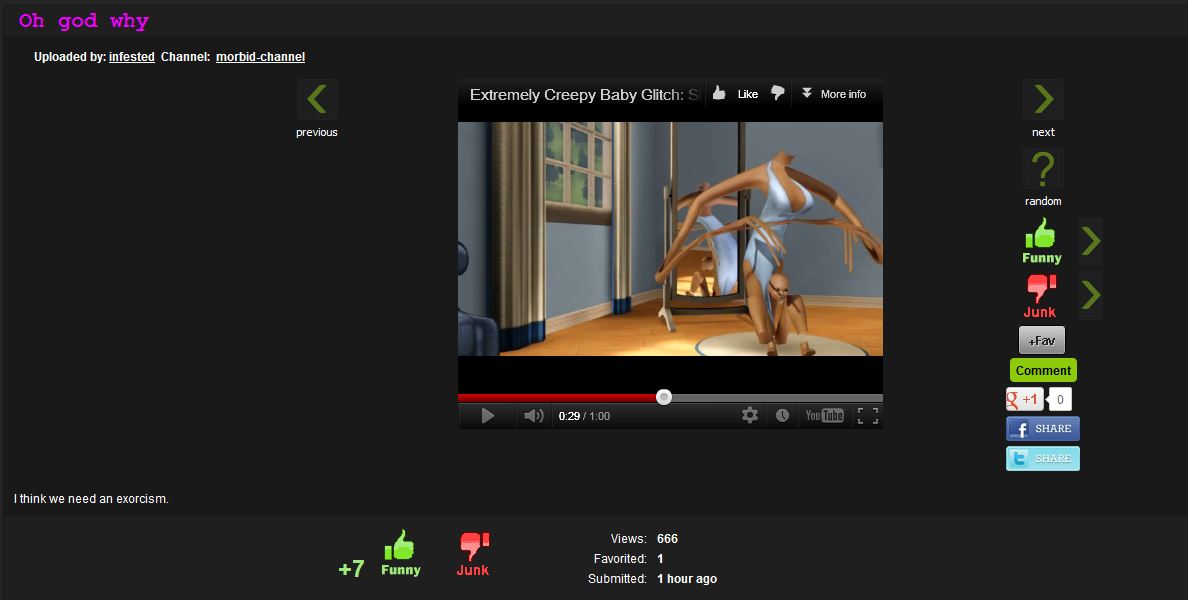Go to next post with green arrow
1188x600 pixels.
tap(1043, 100)
